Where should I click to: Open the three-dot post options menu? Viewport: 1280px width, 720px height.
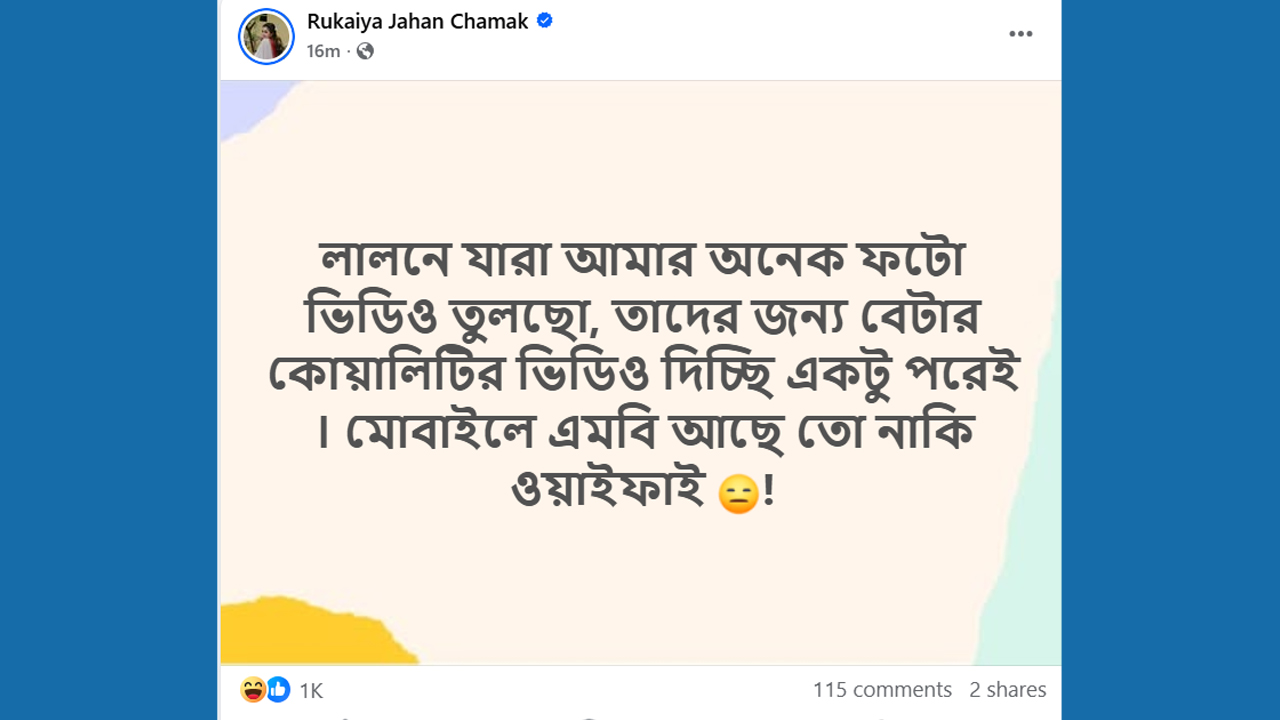tap(1020, 34)
